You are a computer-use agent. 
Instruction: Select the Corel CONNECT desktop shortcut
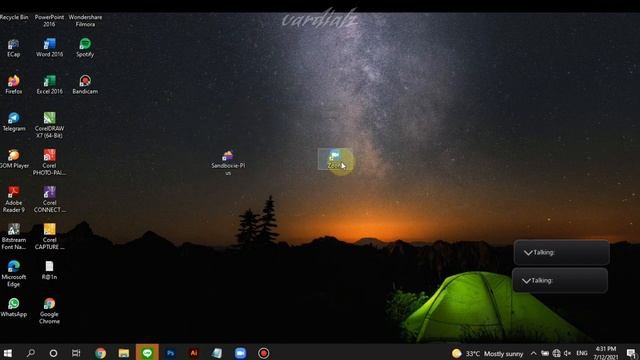tap(49, 200)
